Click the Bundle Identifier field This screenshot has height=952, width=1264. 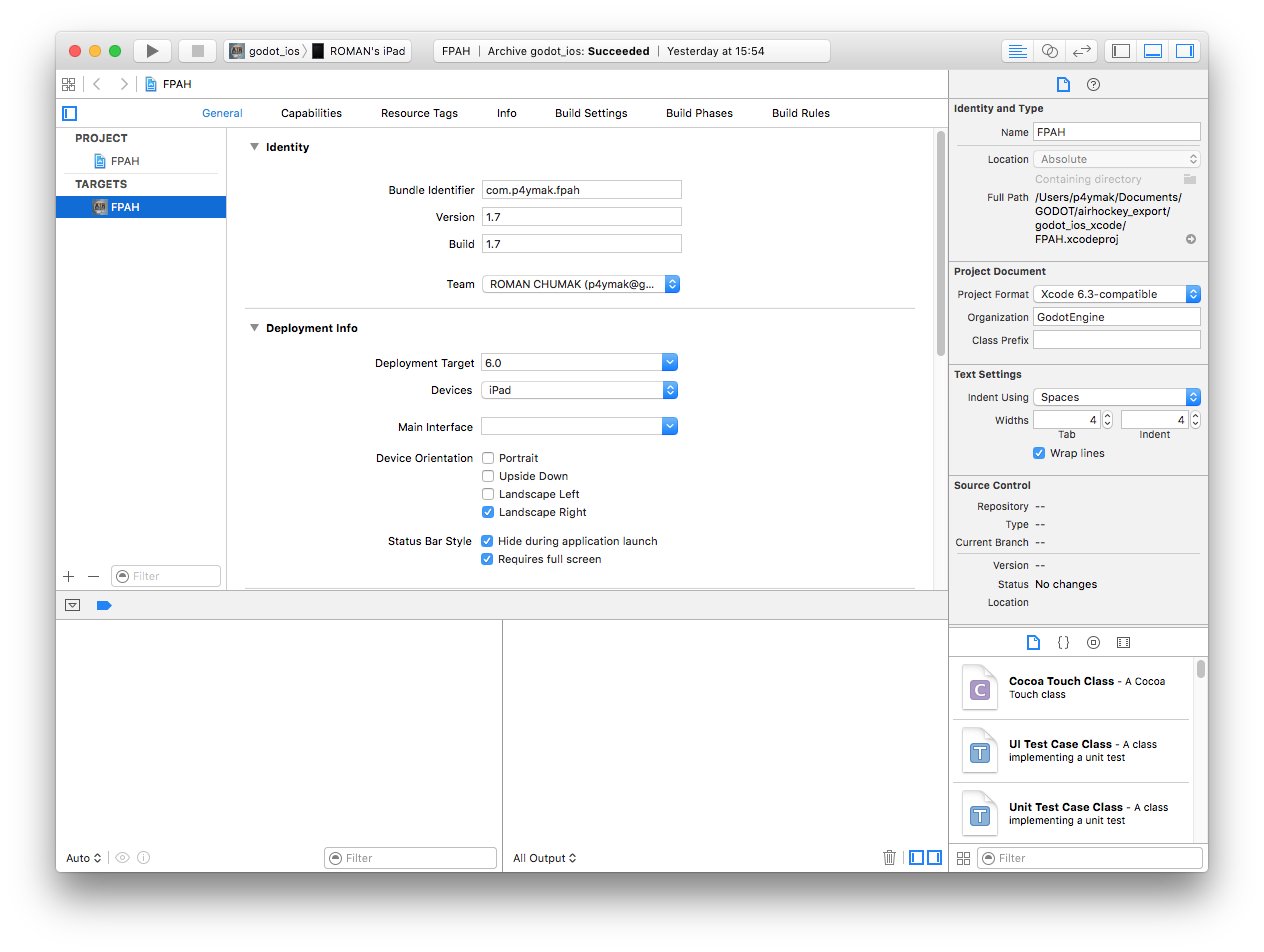pos(581,190)
